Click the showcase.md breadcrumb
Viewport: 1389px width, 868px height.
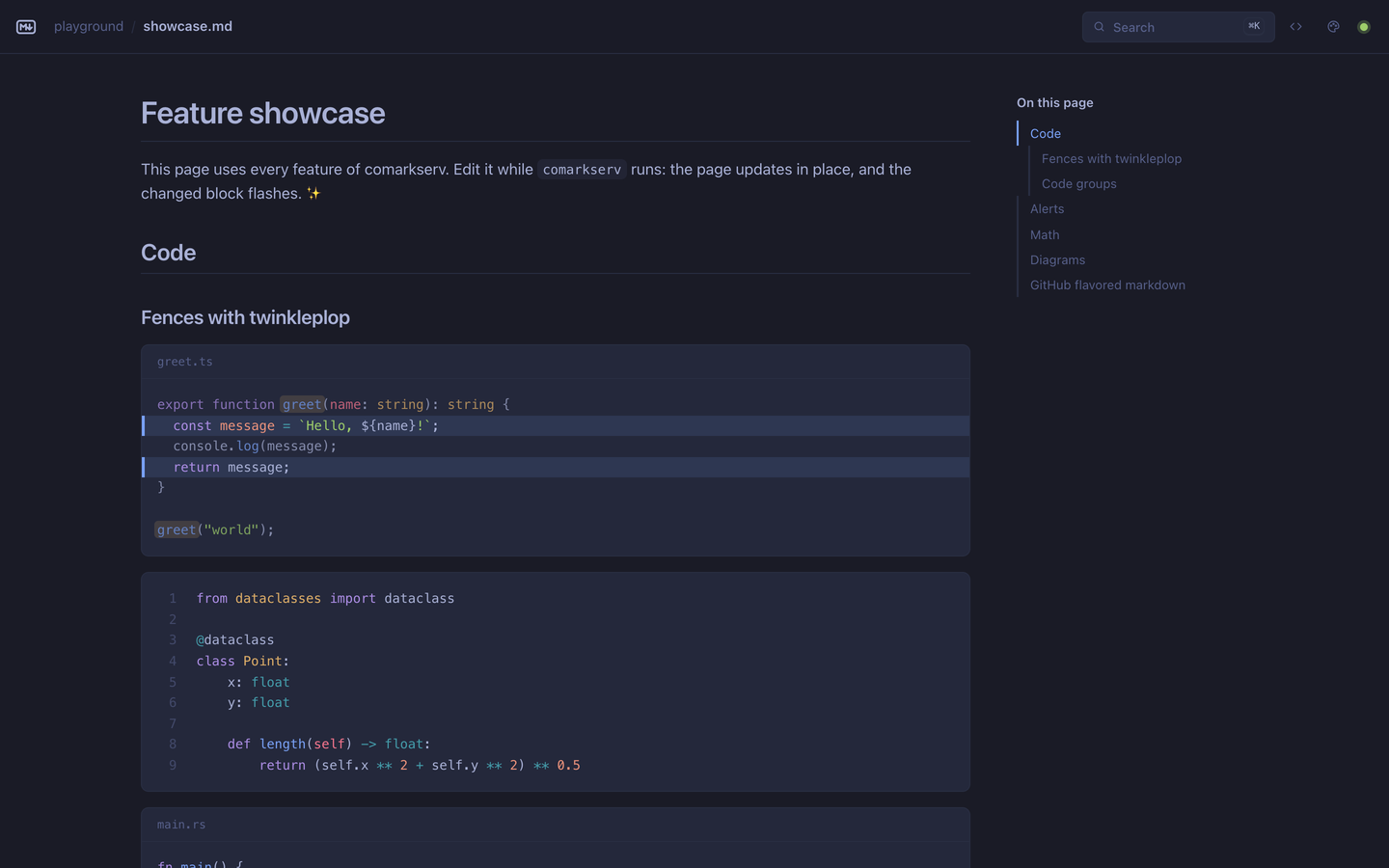tap(187, 26)
